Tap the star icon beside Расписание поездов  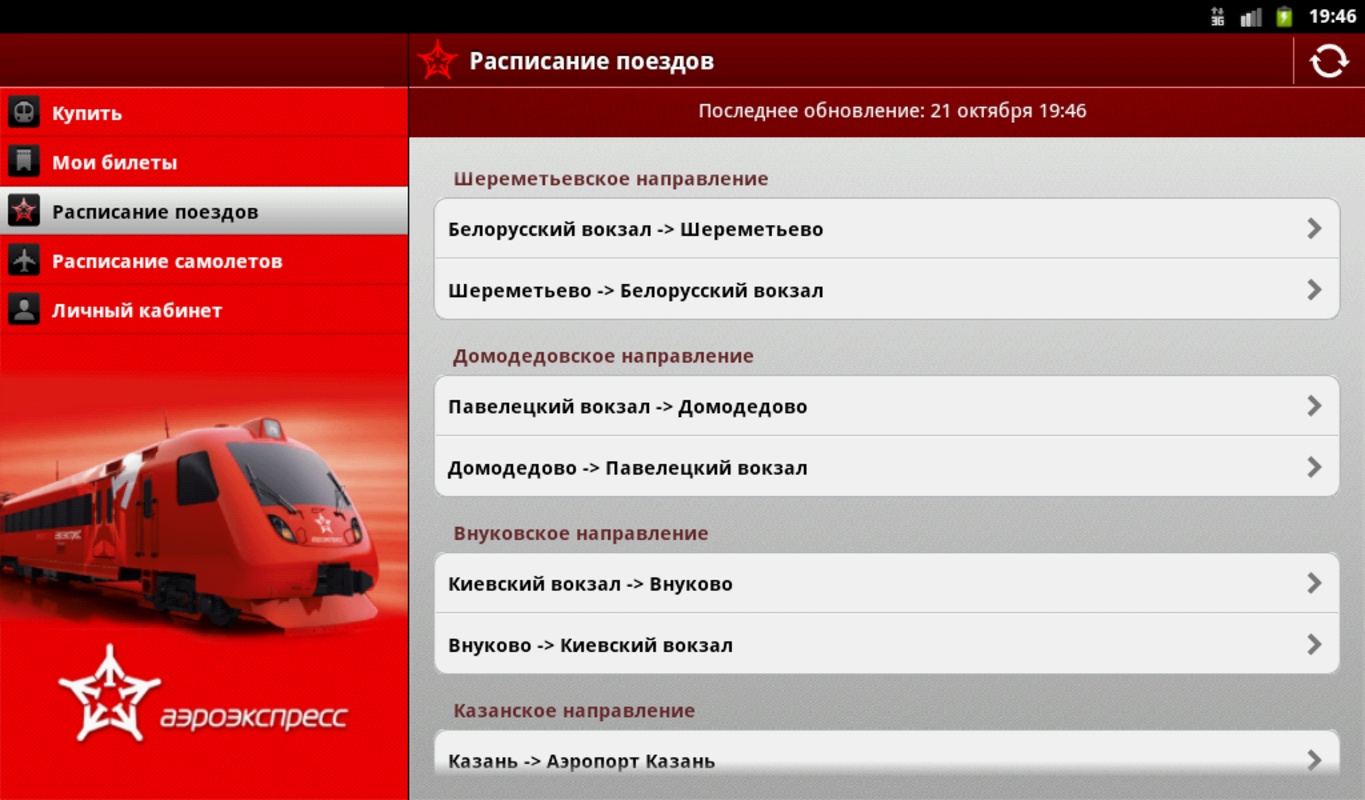(24, 211)
